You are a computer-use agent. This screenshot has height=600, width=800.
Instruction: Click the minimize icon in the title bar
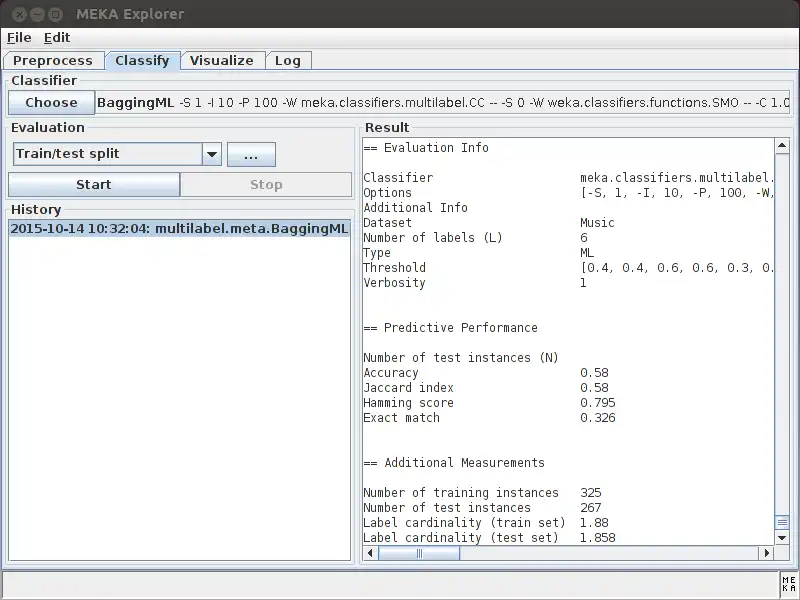(x=37, y=14)
